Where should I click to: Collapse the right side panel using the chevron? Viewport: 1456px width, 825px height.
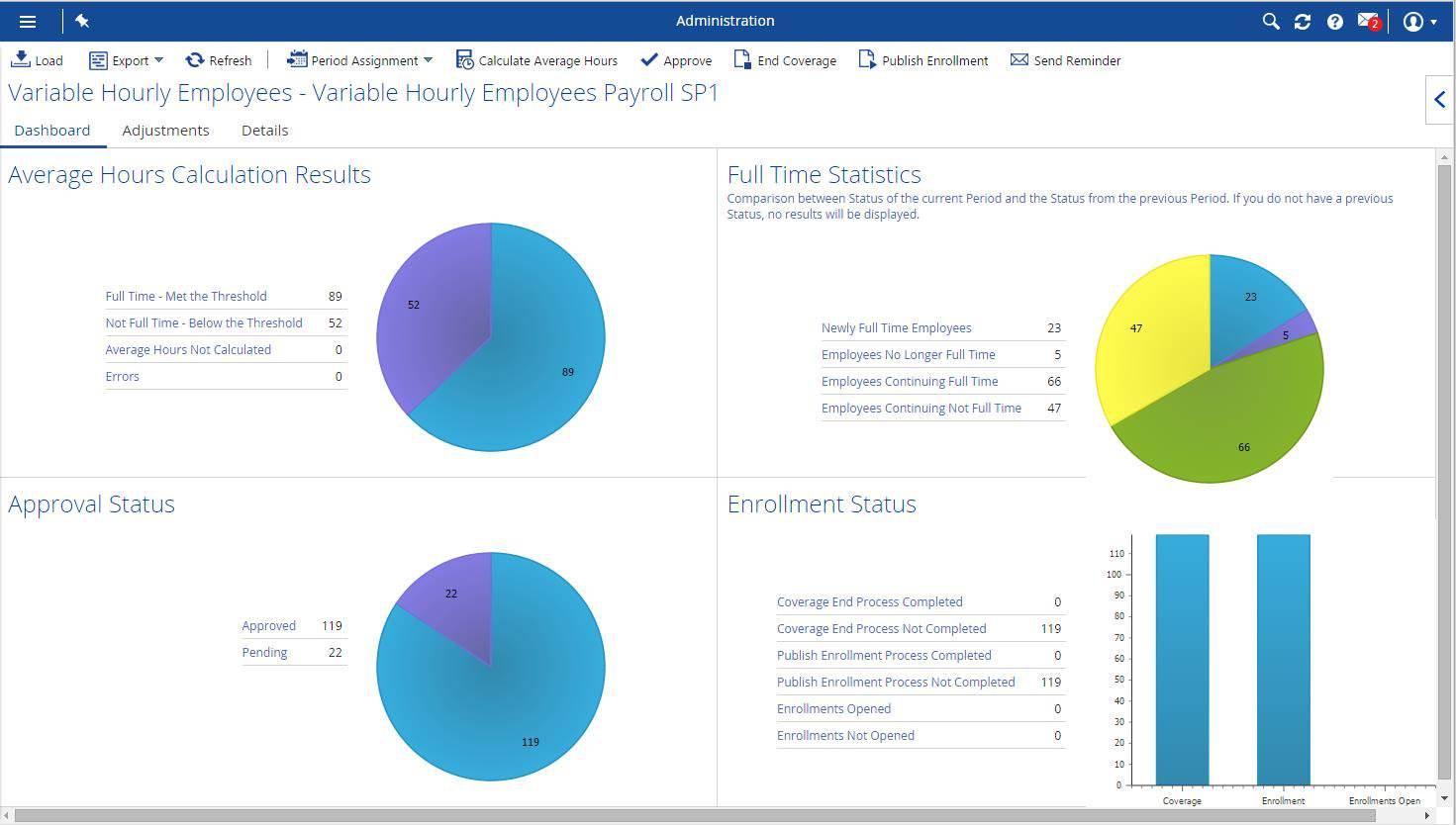point(1439,99)
